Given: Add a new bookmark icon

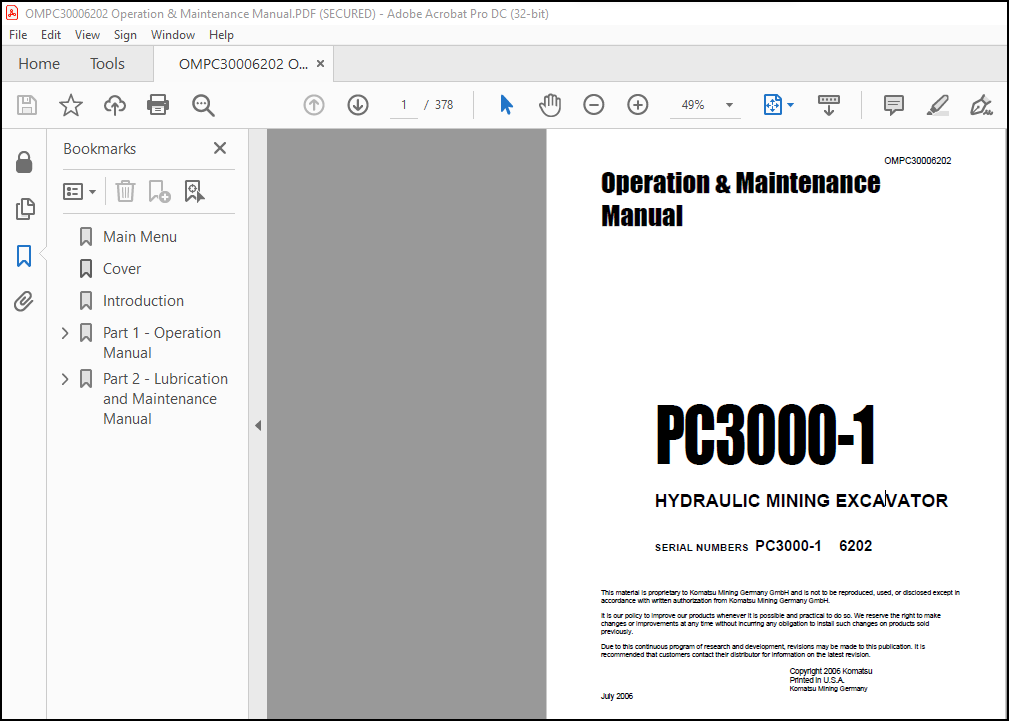Looking at the screenshot, I should tap(159, 191).
